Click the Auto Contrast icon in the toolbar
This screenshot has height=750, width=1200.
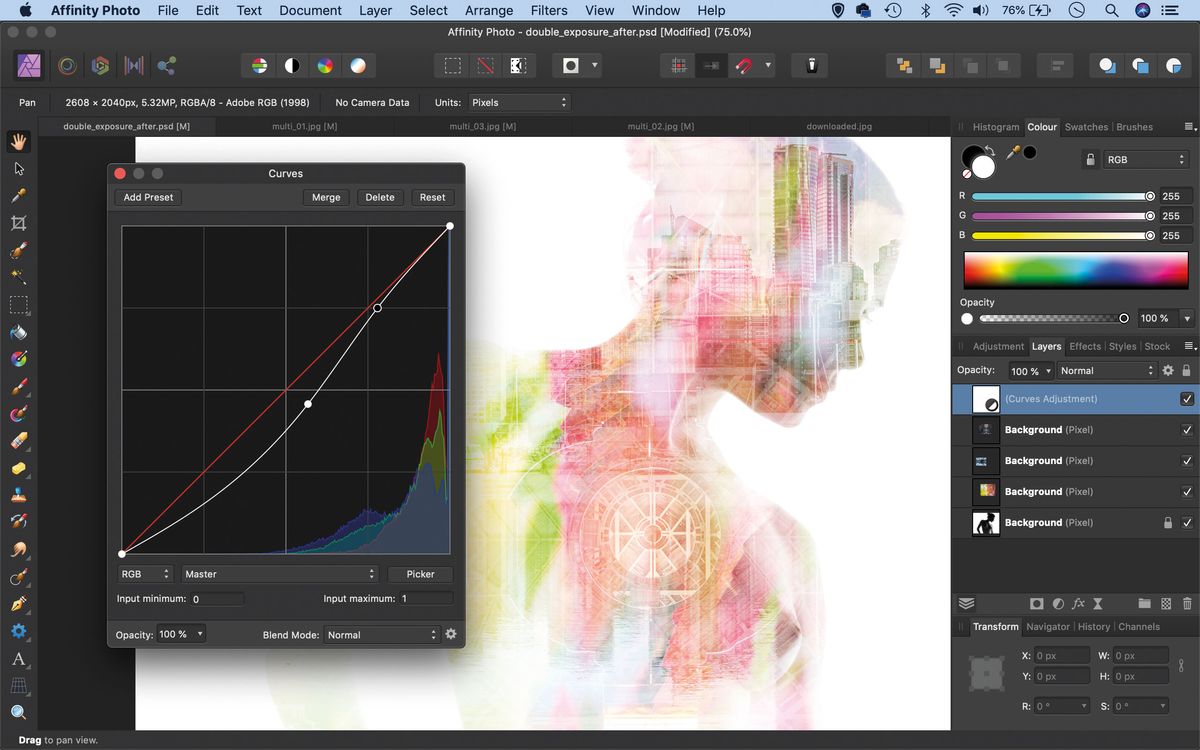tap(291, 64)
